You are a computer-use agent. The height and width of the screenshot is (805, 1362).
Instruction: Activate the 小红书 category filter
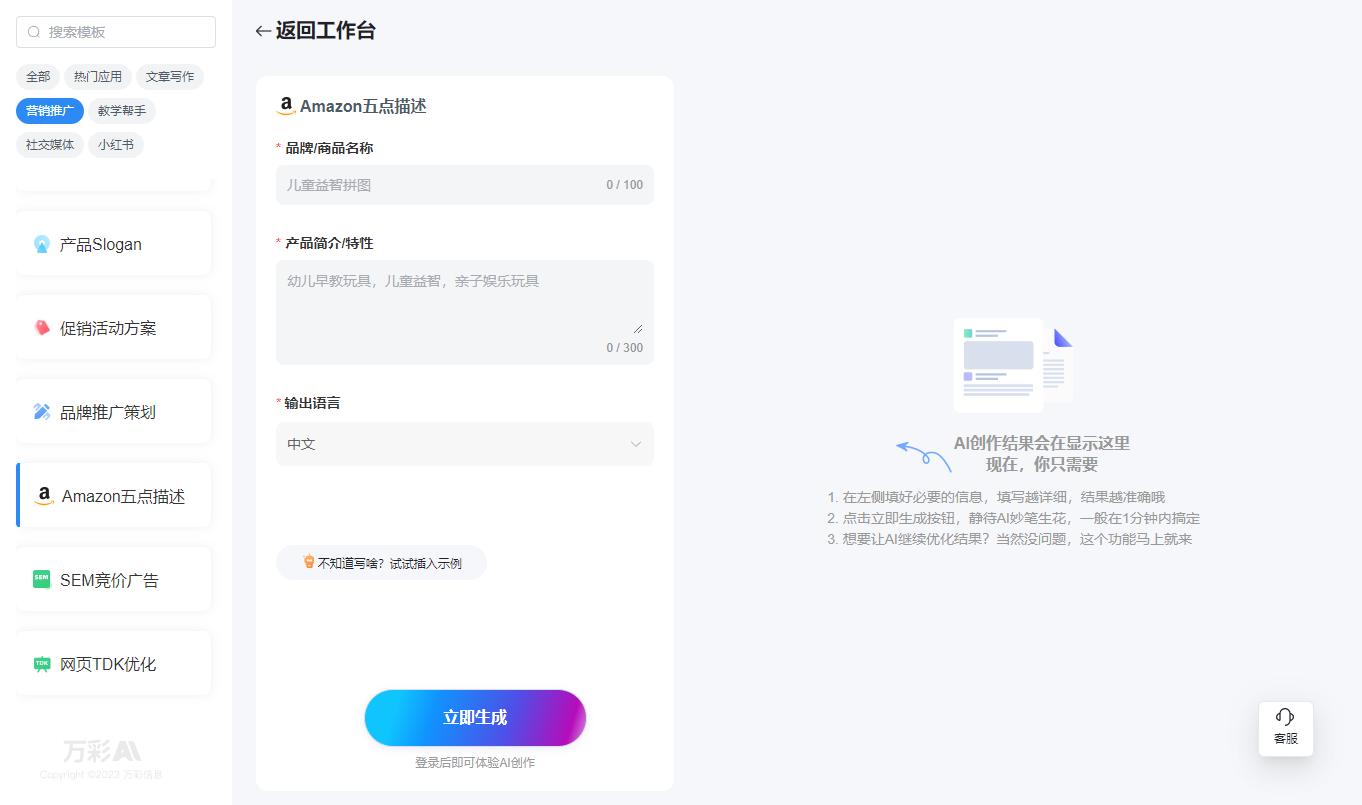[116, 145]
